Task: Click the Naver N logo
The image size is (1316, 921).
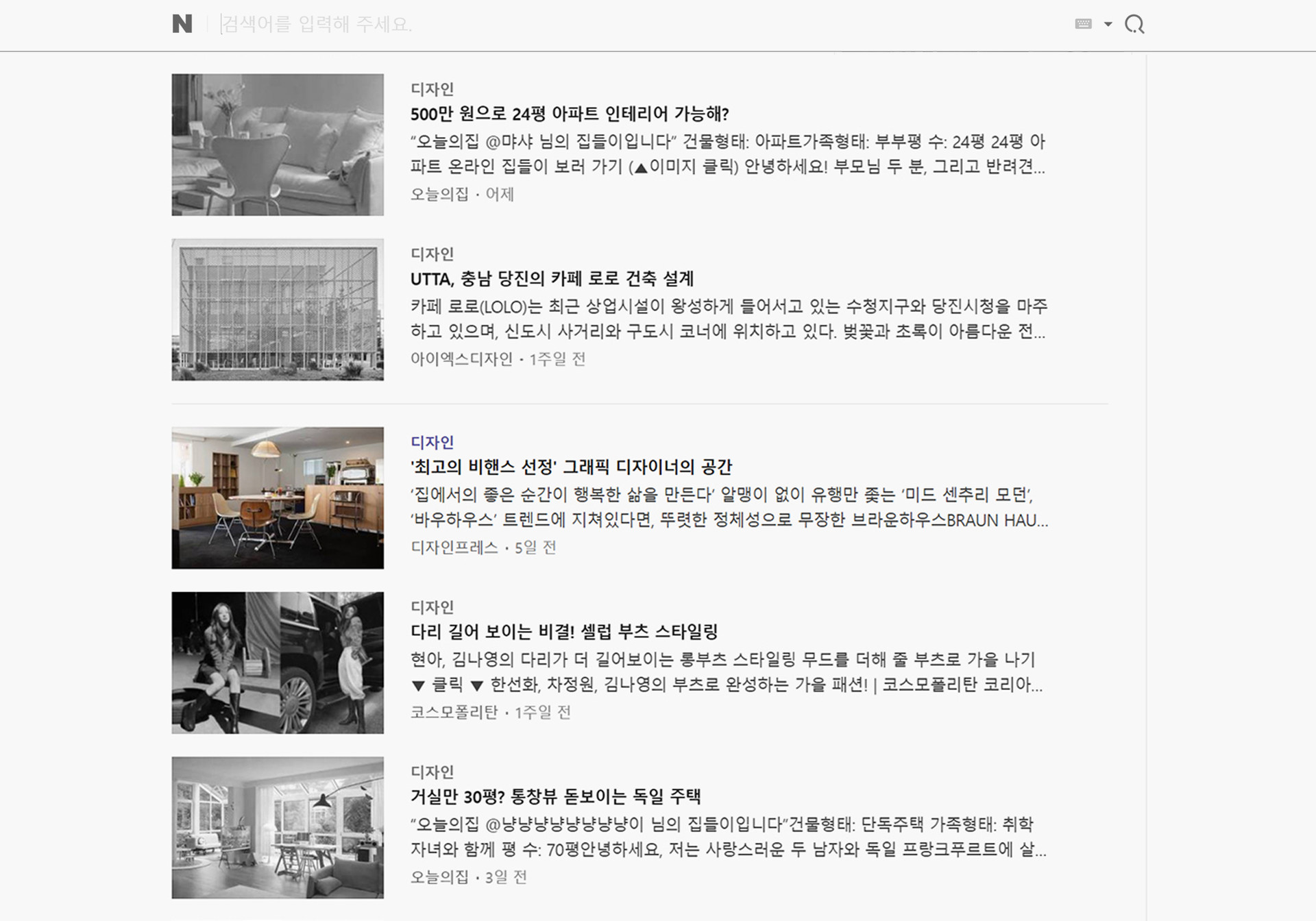Action: pos(182,24)
